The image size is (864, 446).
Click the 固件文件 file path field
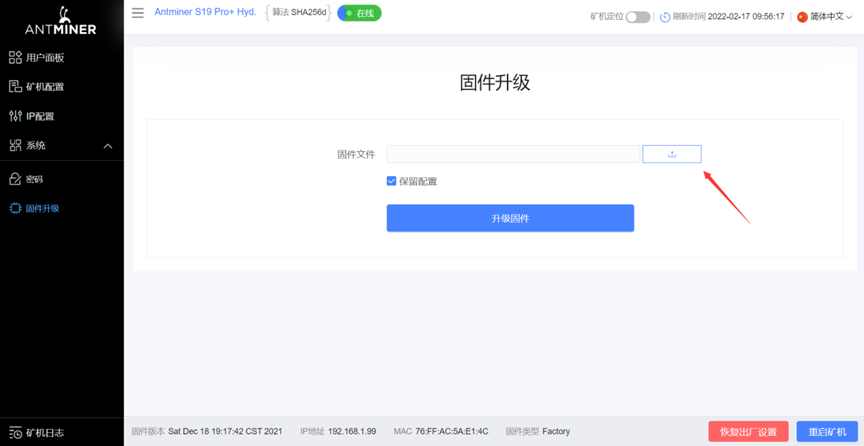point(513,154)
